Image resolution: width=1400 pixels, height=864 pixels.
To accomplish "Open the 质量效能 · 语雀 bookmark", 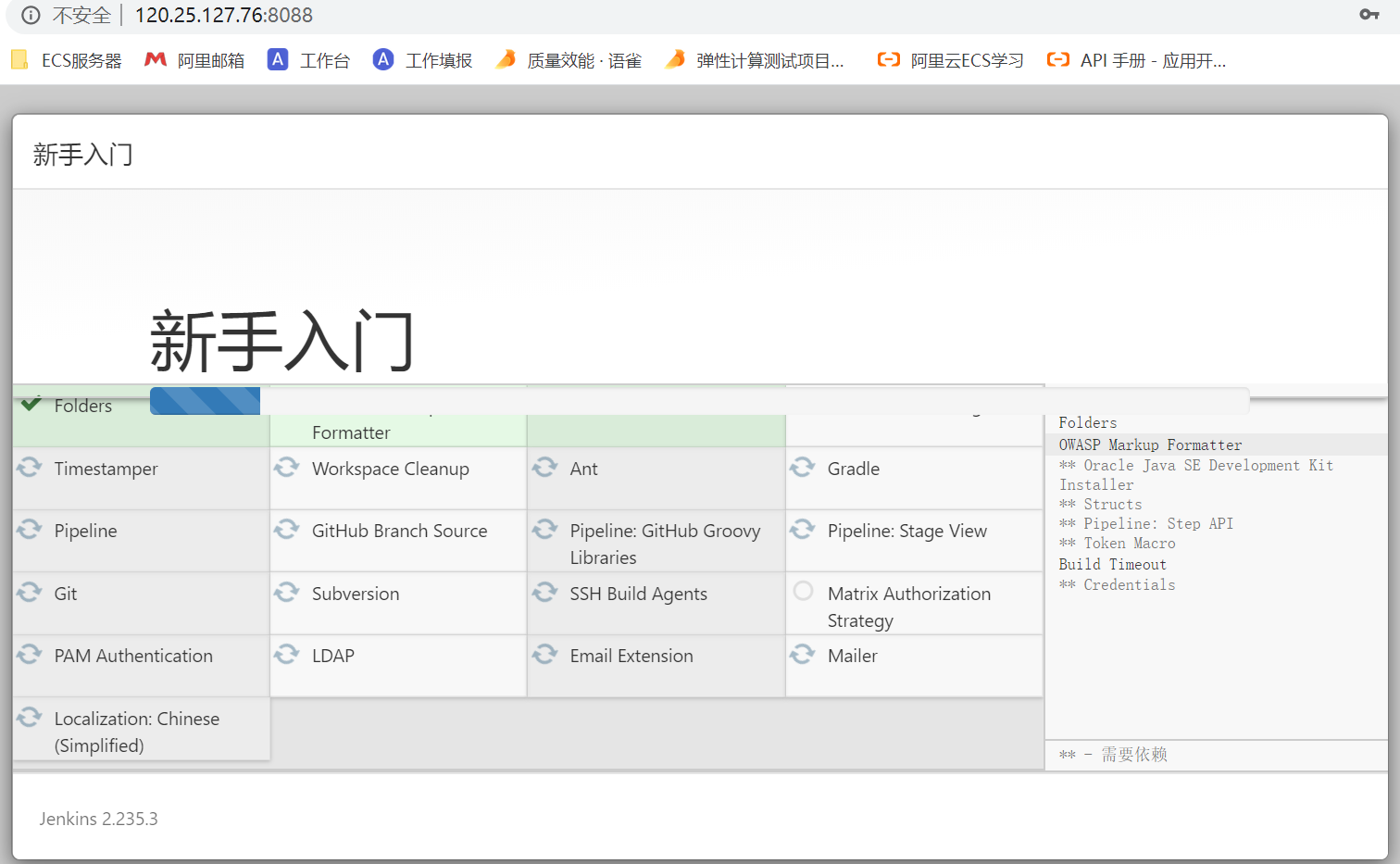I will point(569,60).
